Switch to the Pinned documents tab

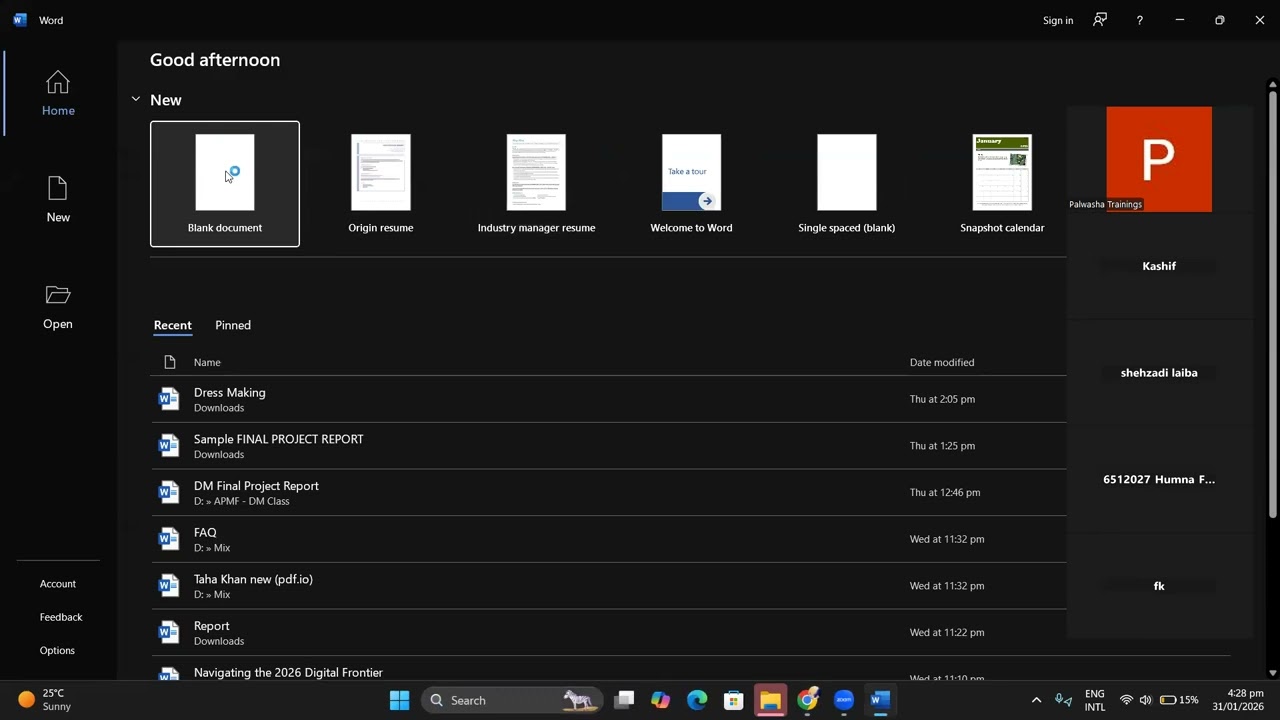233,325
